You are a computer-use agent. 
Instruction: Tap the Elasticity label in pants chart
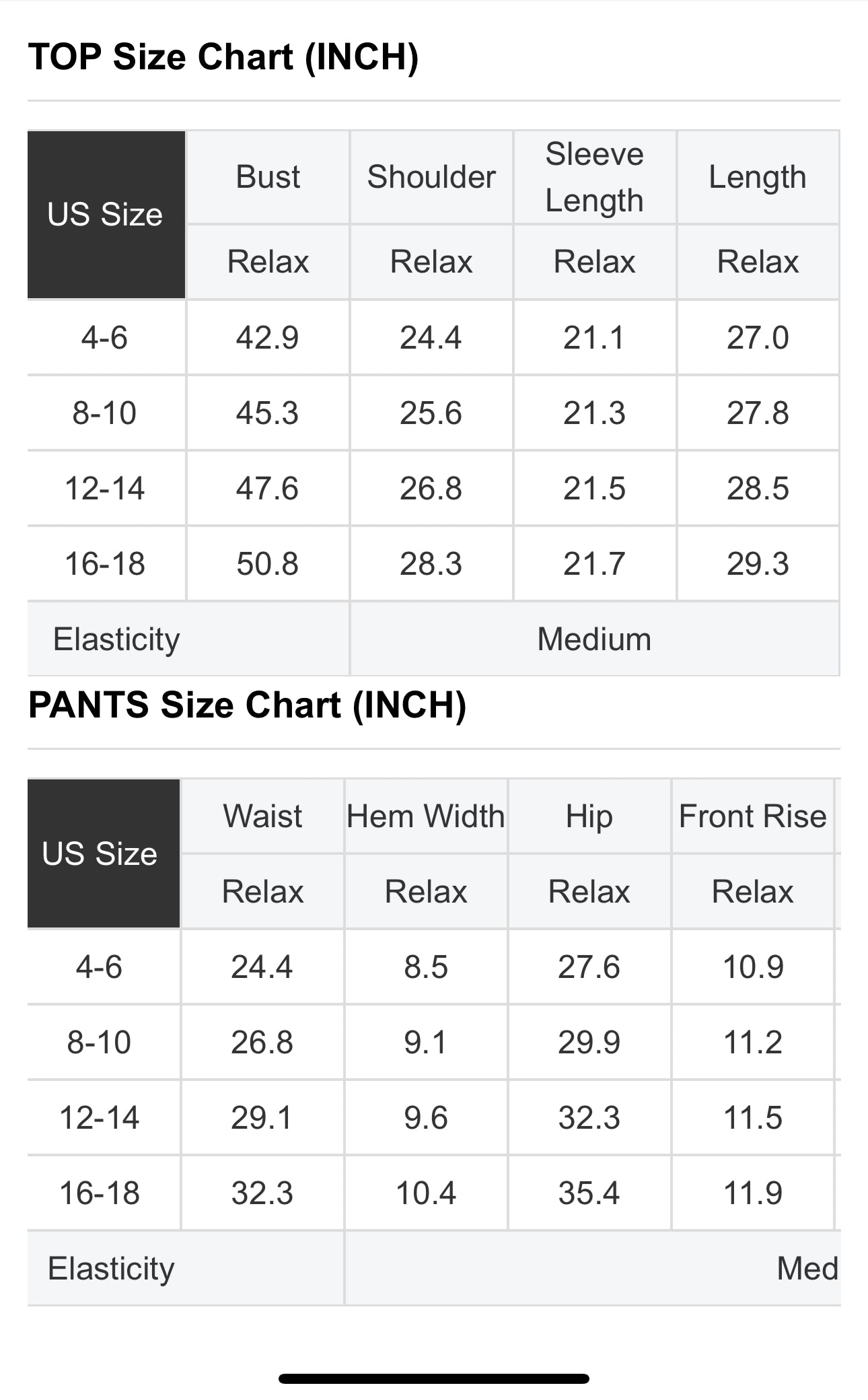[x=112, y=1269]
